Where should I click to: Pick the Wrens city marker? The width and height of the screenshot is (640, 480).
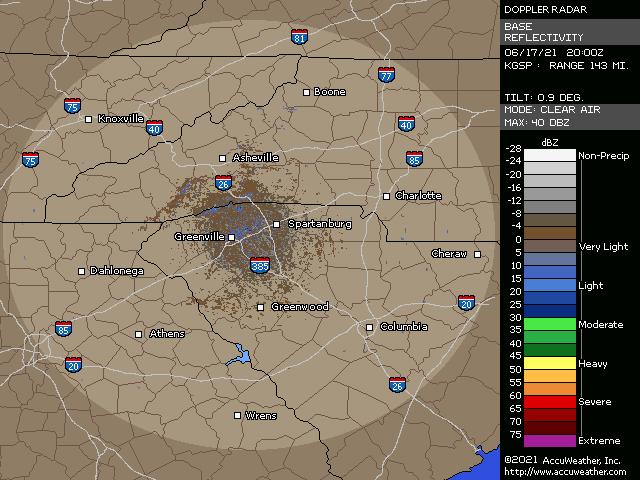tap(237, 415)
